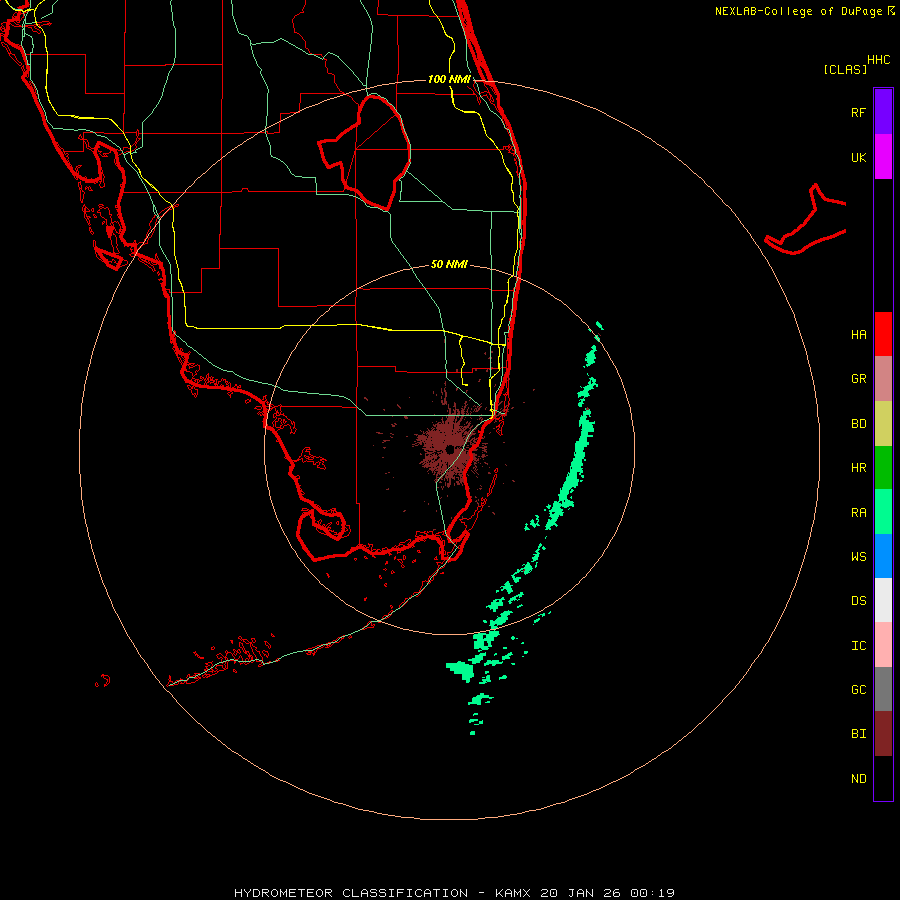This screenshot has height=900, width=900.
Task: Click the 'HR' legend label
Action: 858,468
